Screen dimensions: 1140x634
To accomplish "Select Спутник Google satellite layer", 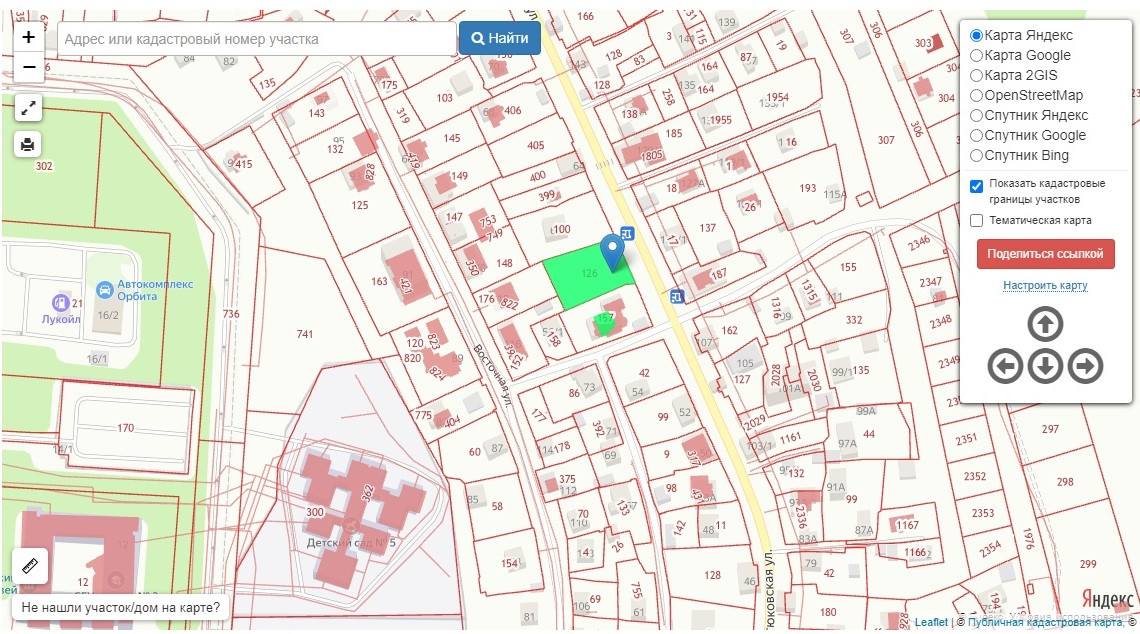I will (x=976, y=135).
